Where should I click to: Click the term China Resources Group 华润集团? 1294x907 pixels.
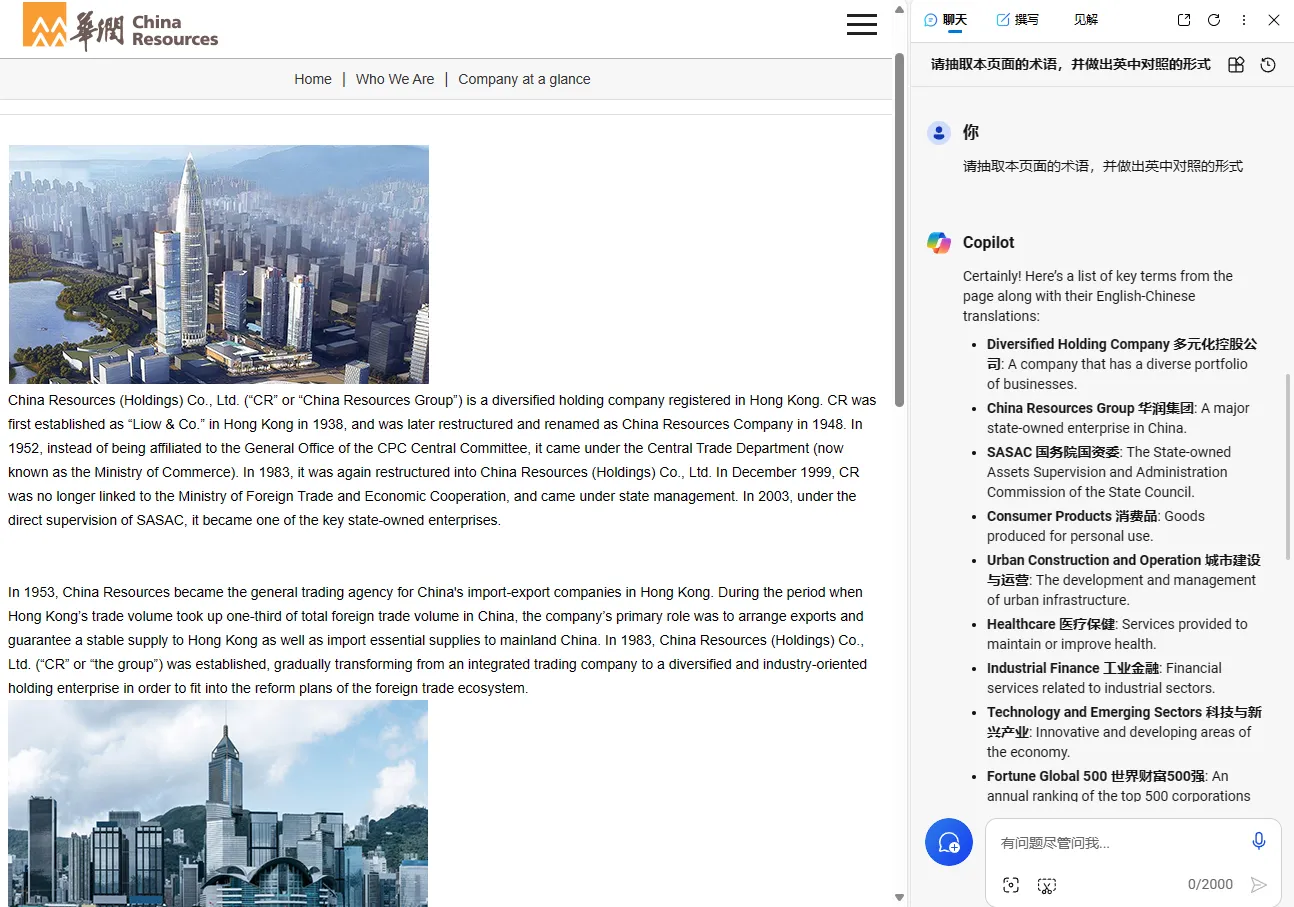click(x=1090, y=408)
